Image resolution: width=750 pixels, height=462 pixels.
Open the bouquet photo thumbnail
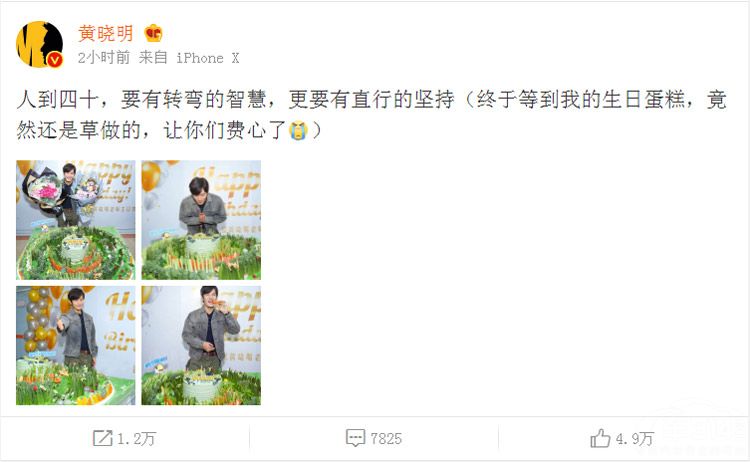pyautogui.click(x=76, y=220)
